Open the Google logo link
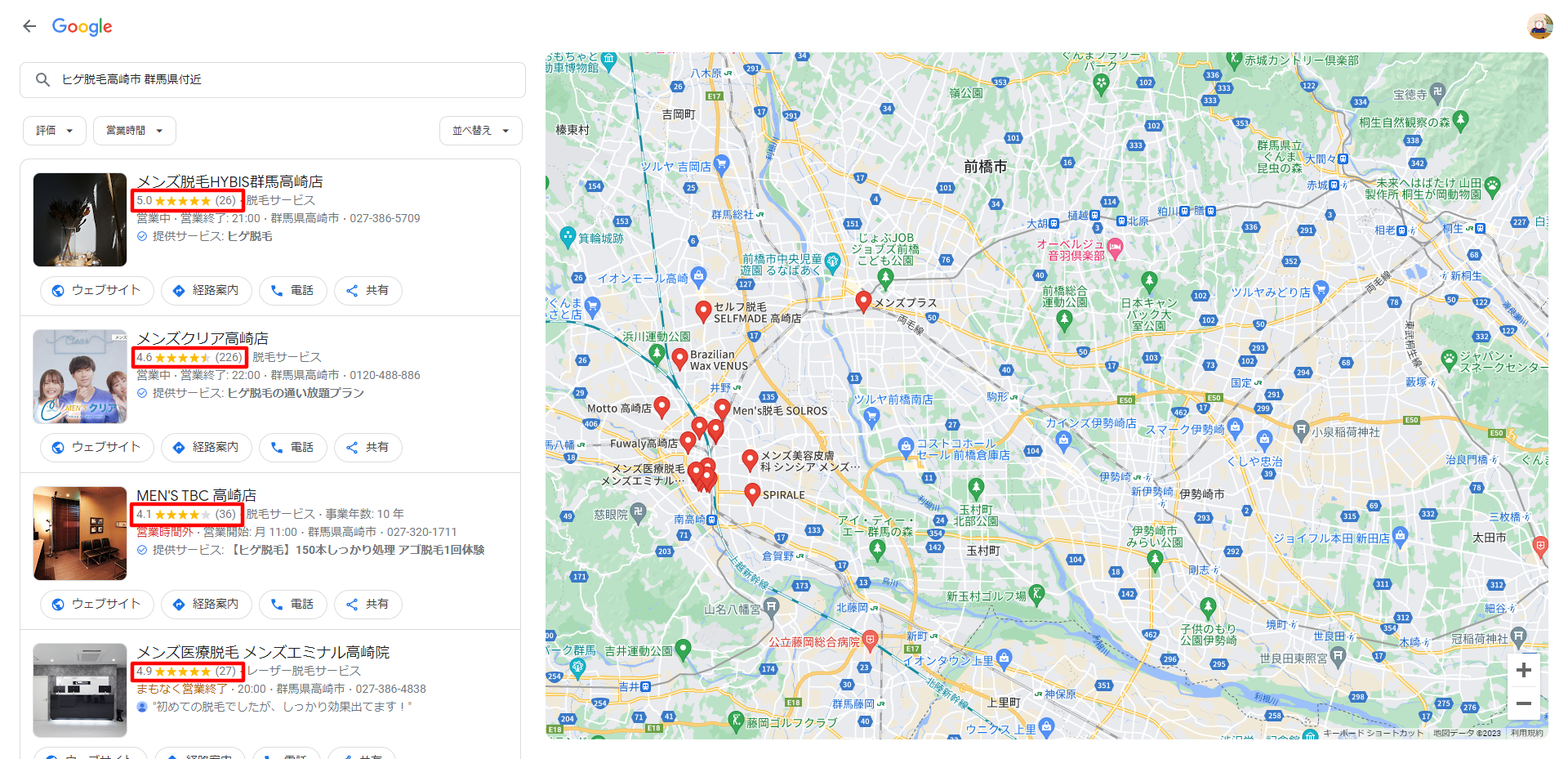Screen dimensions: 1568x759 click(82, 27)
